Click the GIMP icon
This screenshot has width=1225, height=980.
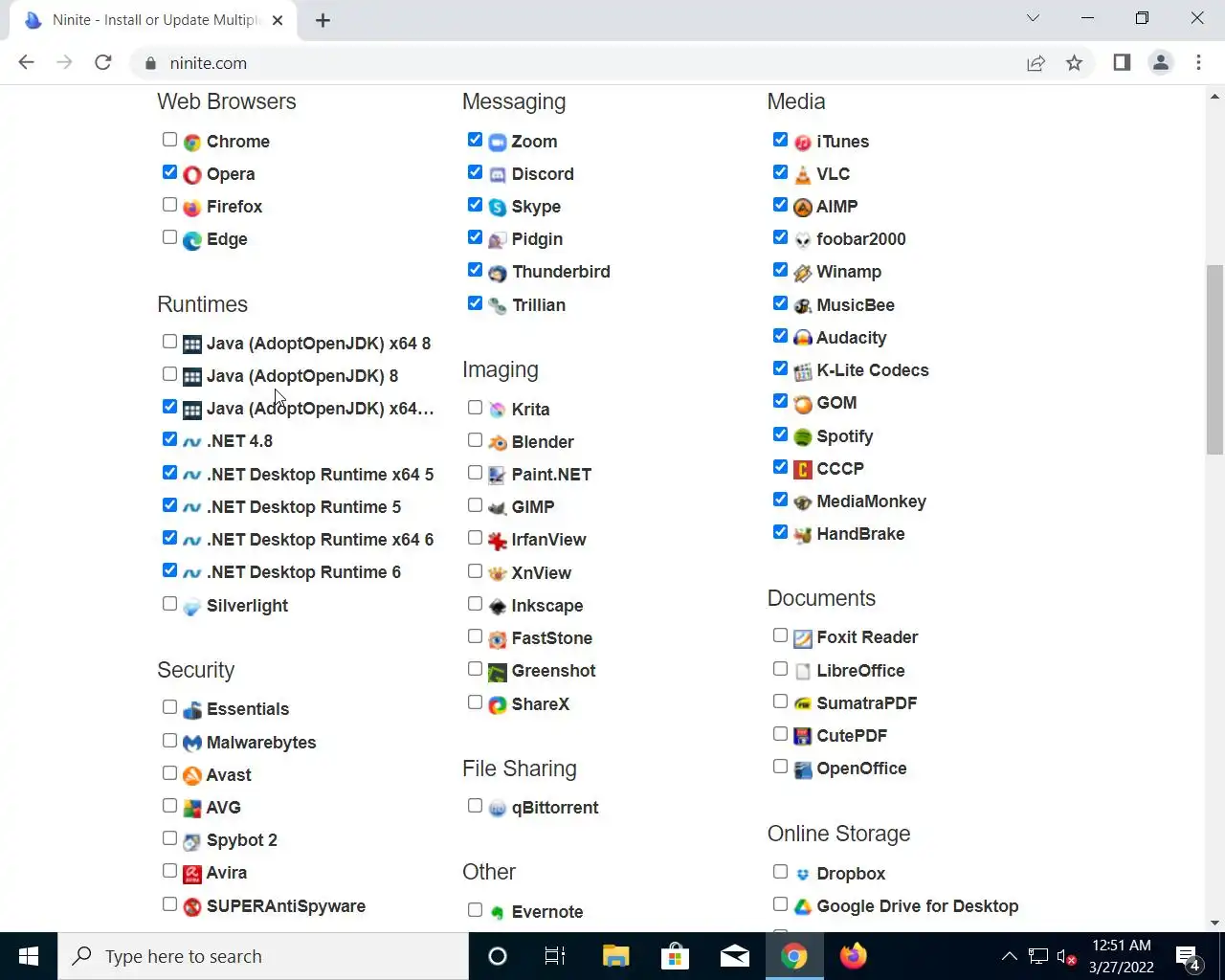click(x=498, y=507)
